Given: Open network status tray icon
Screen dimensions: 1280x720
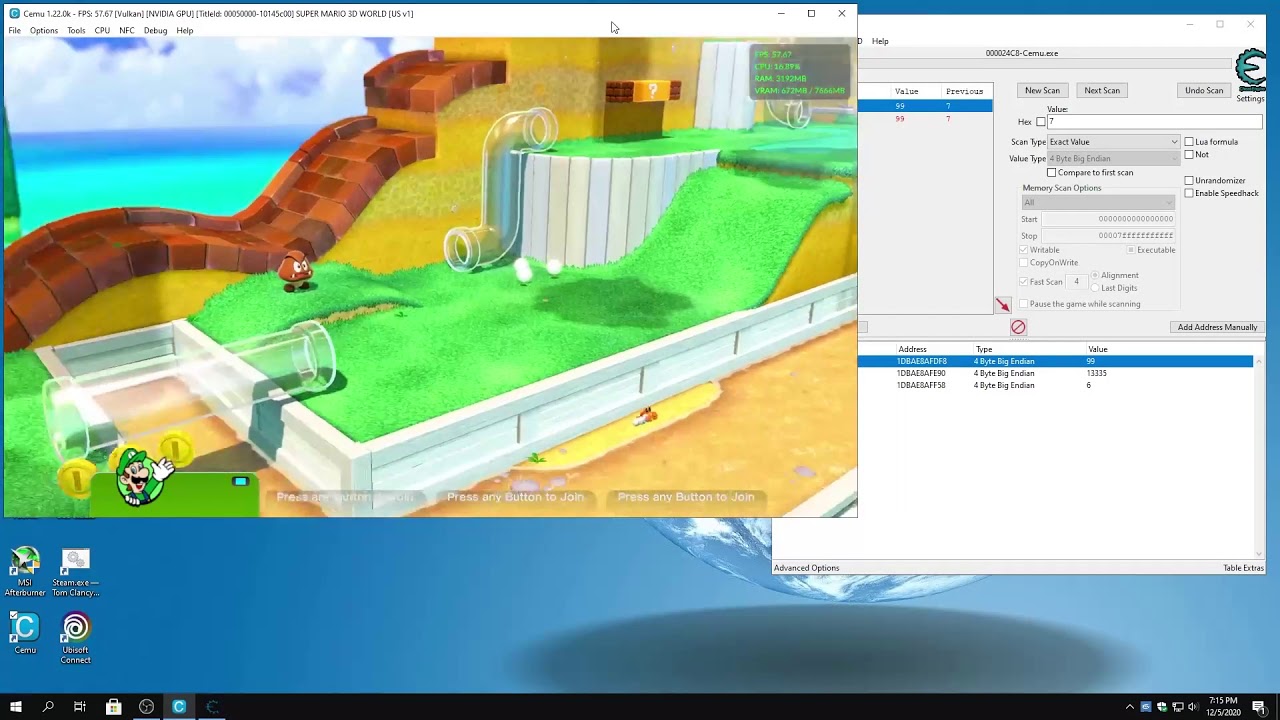Looking at the screenshot, I should click(x=1176, y=707).
